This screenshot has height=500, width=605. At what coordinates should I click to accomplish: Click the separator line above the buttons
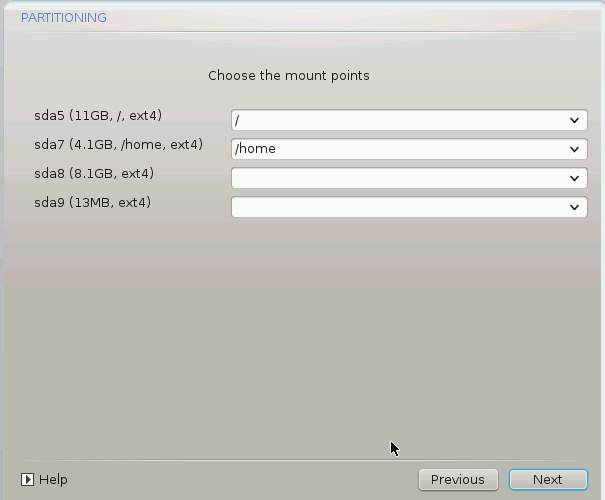(300, 460)
